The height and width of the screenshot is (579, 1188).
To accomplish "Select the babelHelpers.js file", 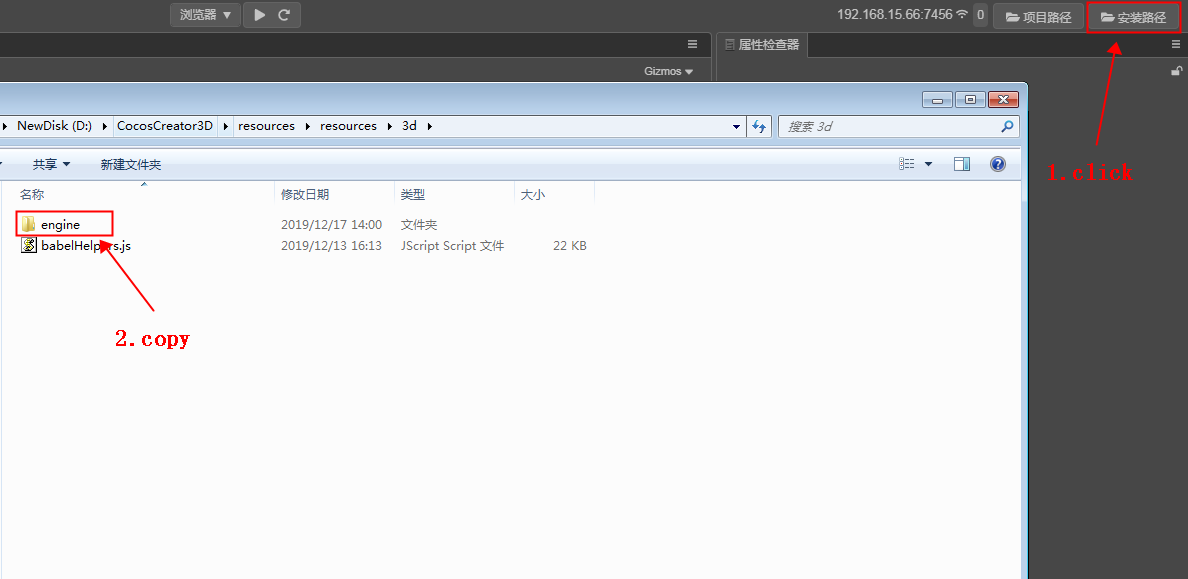I will [85, 246].
